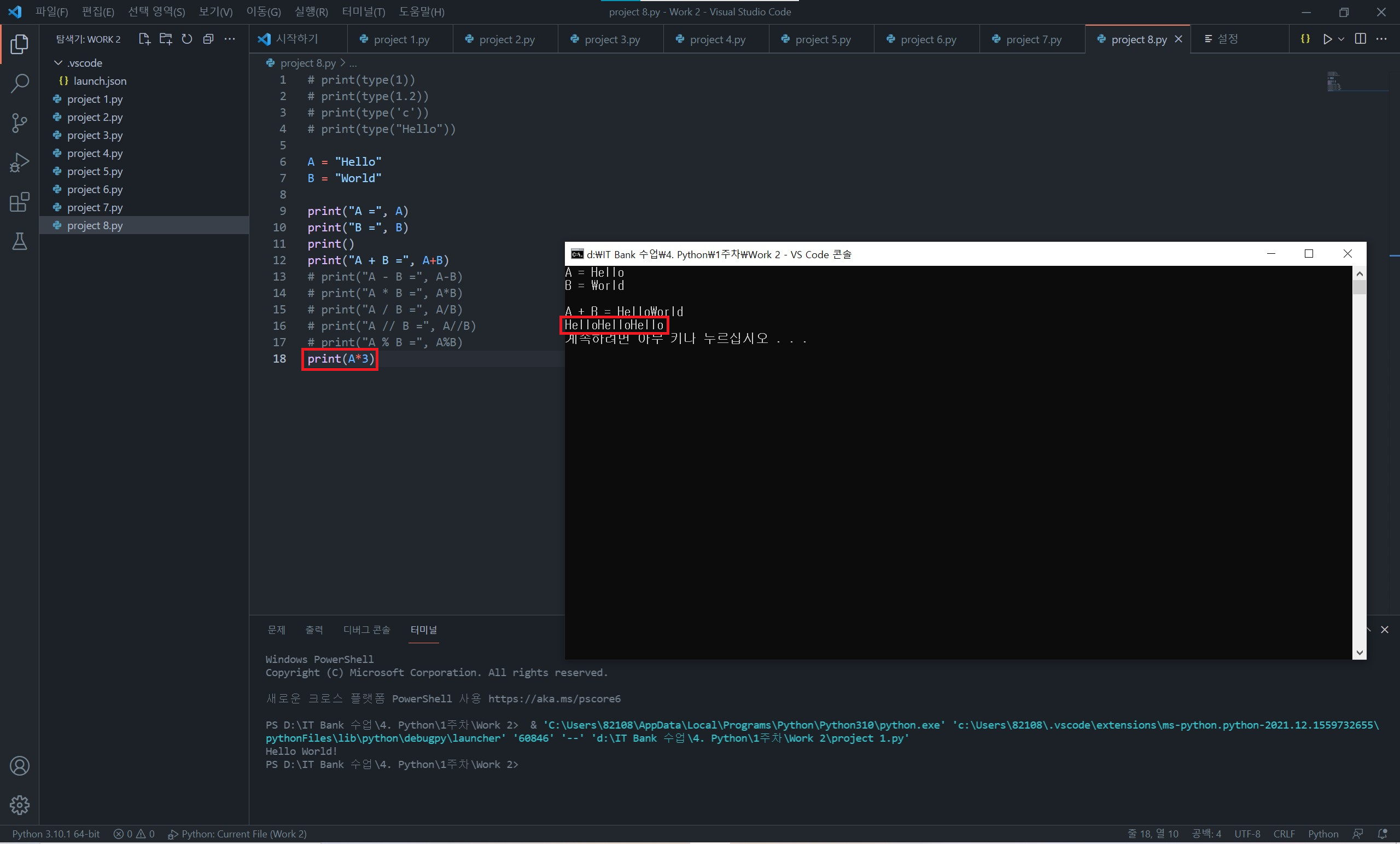Open the Extensions view
The height and width of the screenshot is (844, 1400).
19,202
